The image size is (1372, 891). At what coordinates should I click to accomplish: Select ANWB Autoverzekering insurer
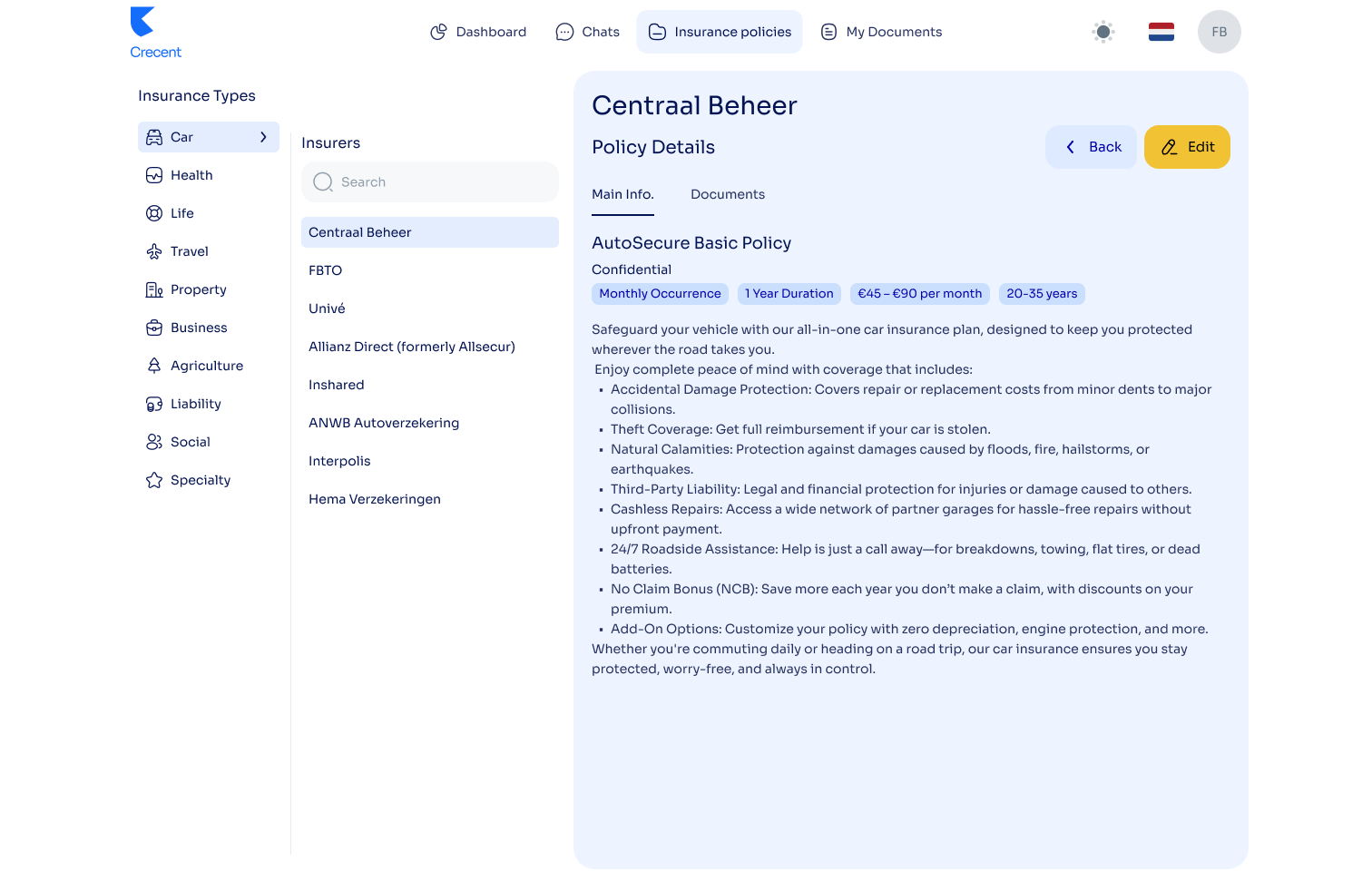click(430, 423)
